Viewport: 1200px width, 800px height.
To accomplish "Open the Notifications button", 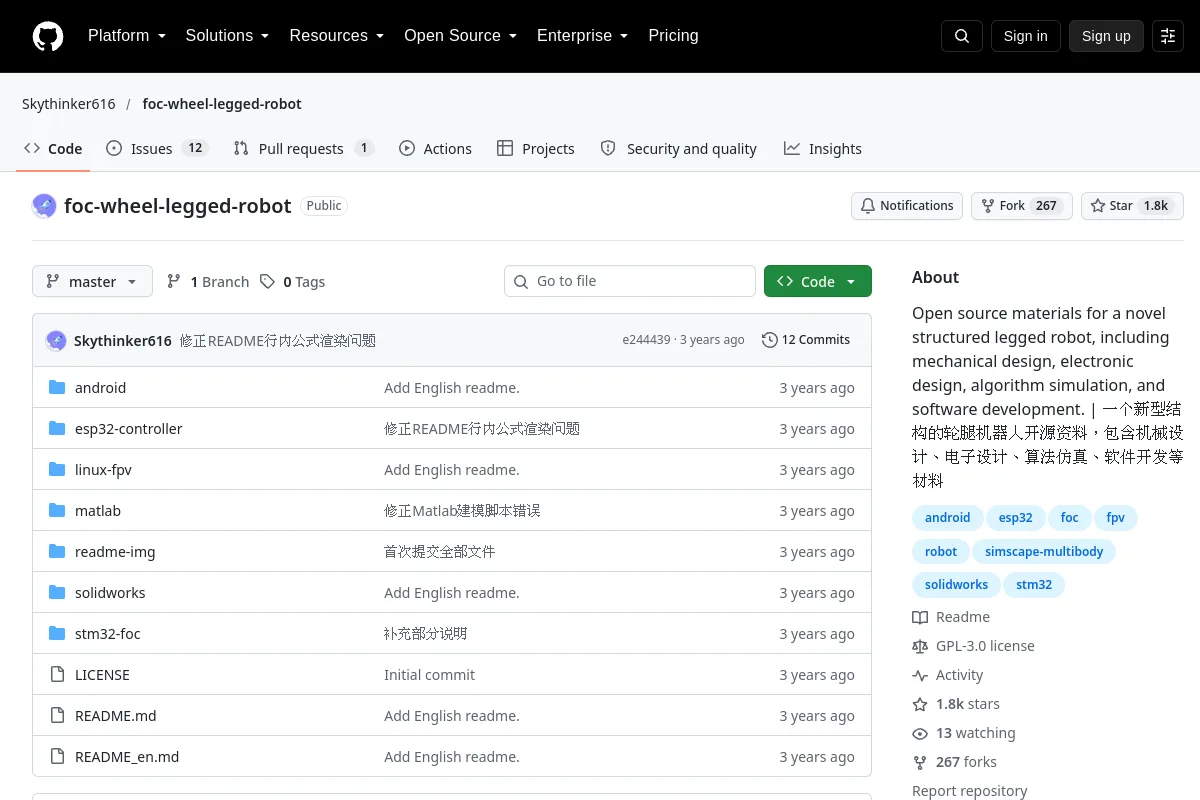I will coord(907,206).
